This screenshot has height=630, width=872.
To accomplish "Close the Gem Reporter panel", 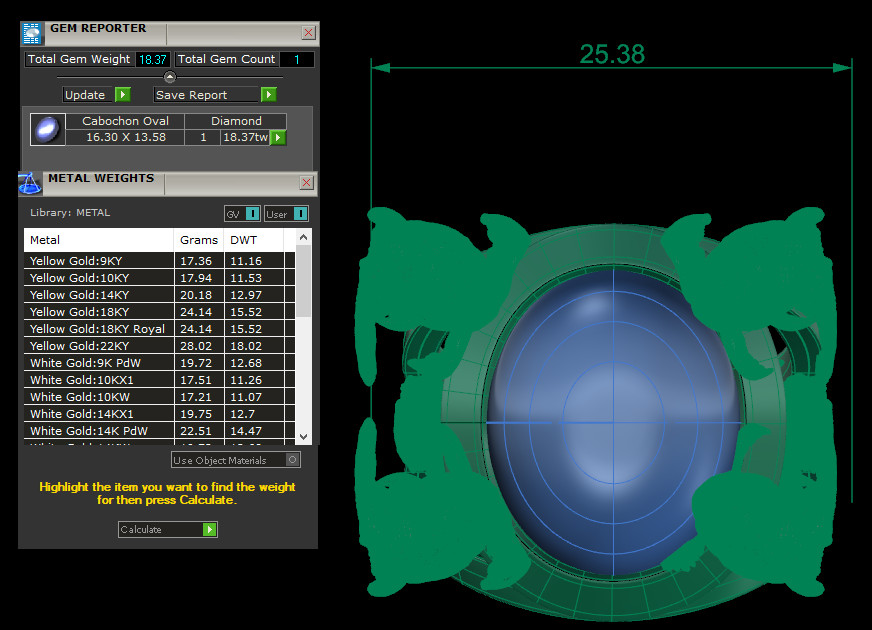I will click(308, 33).
